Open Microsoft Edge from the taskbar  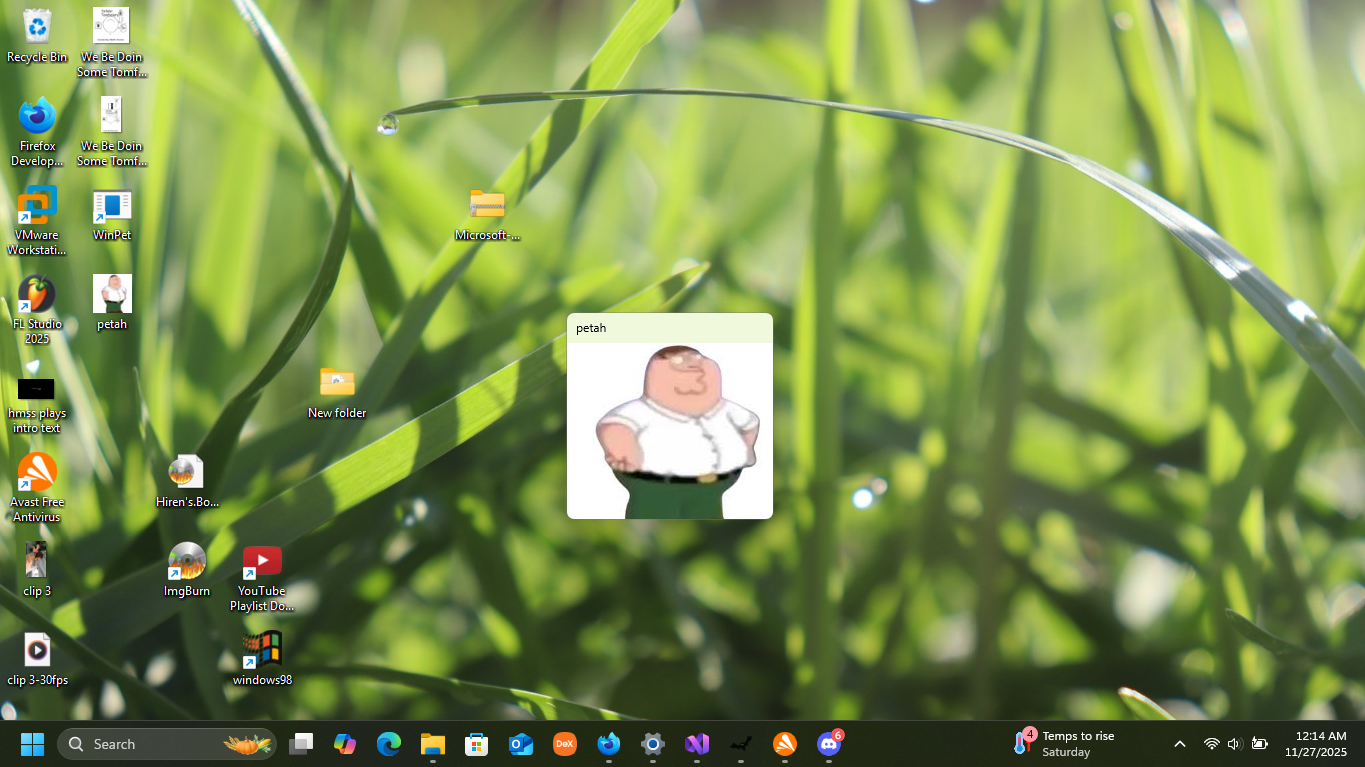tap(389, 744)
